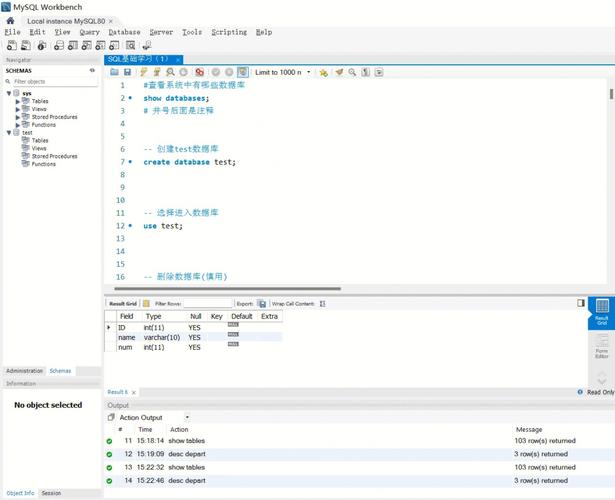Create a new schema using toolbar icon
The width and height of the screenshot is (615, 500).
pyautogui.click(x=59, y=45)
